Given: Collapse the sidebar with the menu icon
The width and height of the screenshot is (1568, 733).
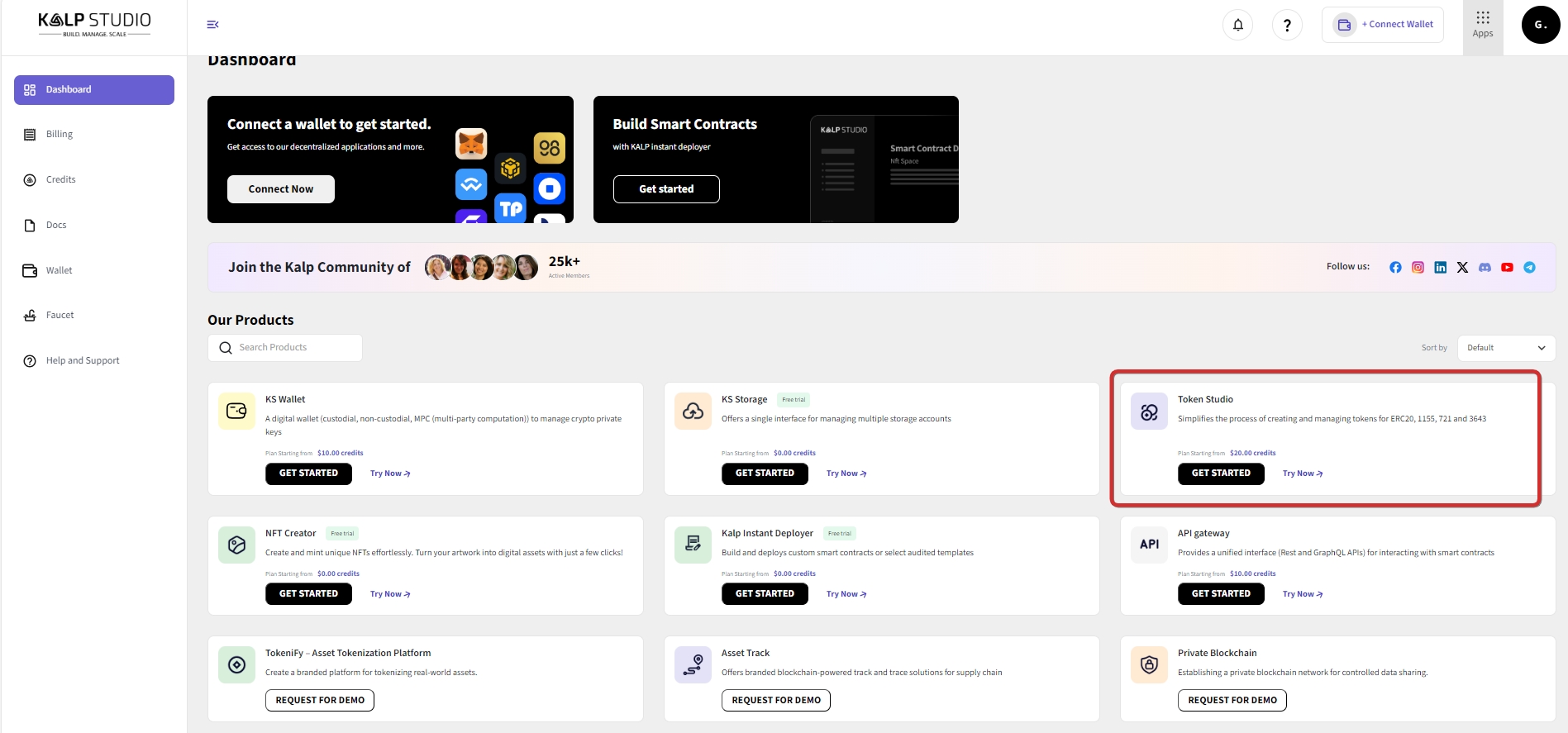Looking at the screenshot, I should coord(212,25).
